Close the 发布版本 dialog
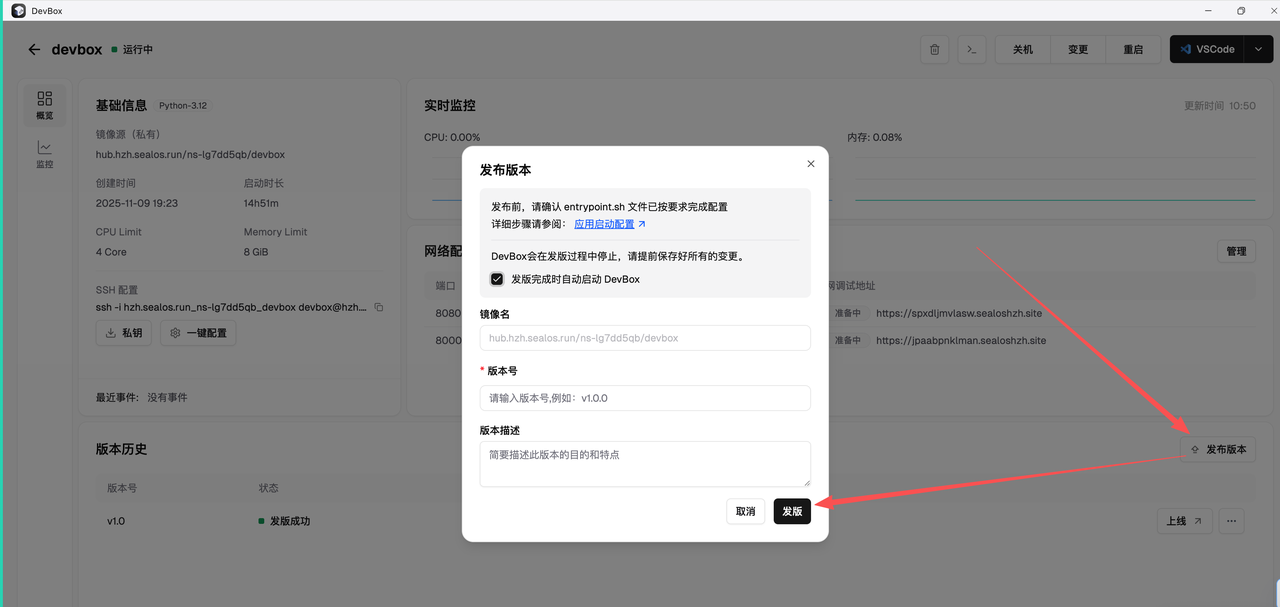The width and height of the screenshot is (1280, 607). [x=810, y=163]
